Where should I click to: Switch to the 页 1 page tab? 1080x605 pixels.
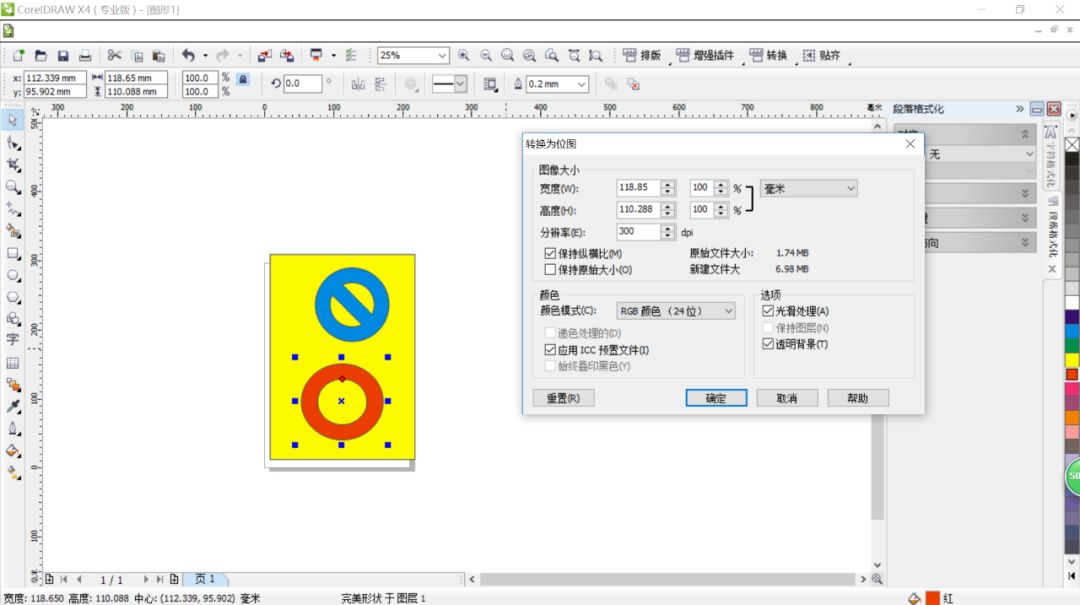(x=206, y=578)
